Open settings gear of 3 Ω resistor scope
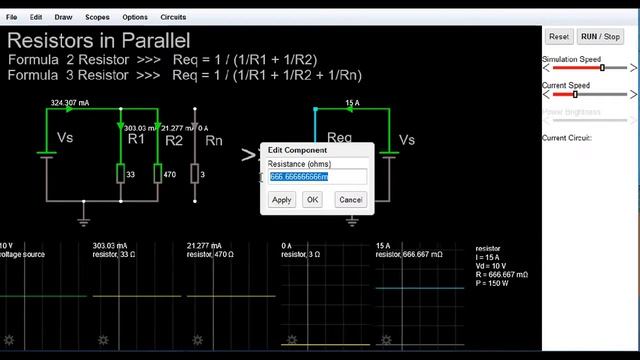The image size is (640, 360). pyautogui.click(x=292, y=340)
